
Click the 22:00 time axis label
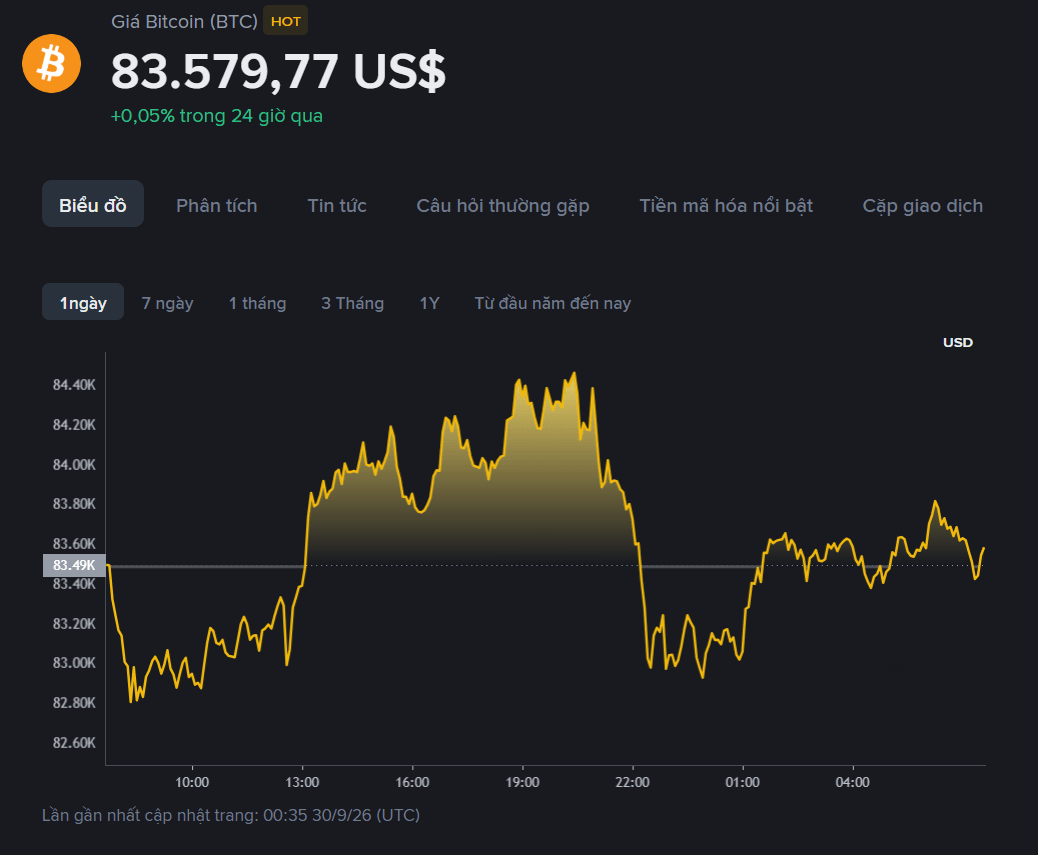(632, 782)
